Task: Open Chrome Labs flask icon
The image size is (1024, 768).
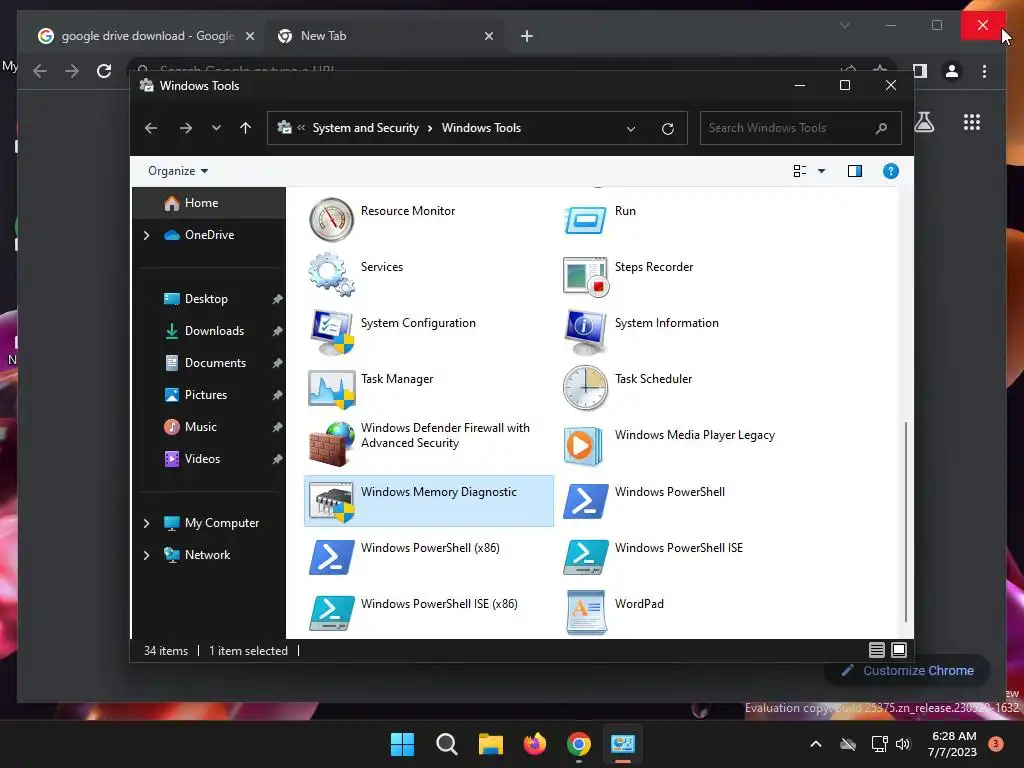Action: (923, 122)
